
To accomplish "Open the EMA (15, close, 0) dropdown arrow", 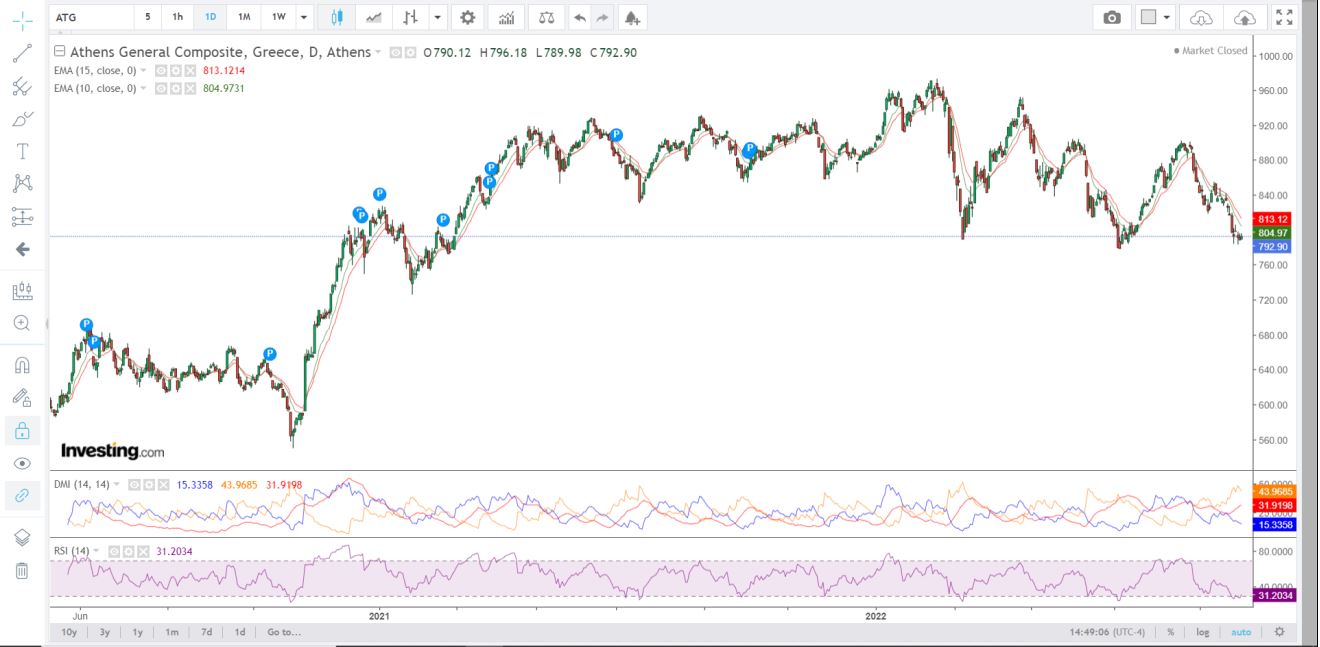I will pos(143,71).
